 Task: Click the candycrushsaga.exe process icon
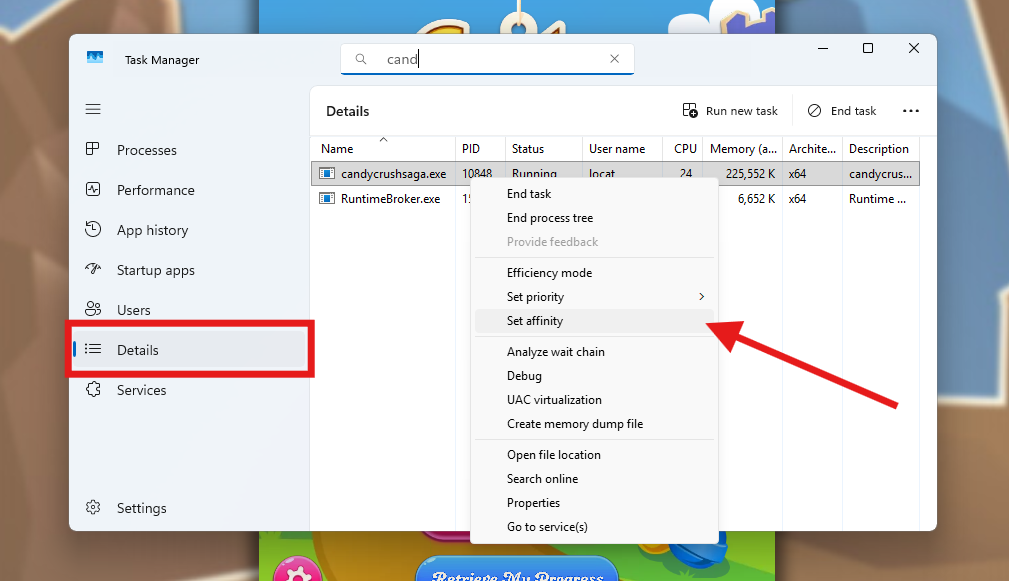point(327,174)
